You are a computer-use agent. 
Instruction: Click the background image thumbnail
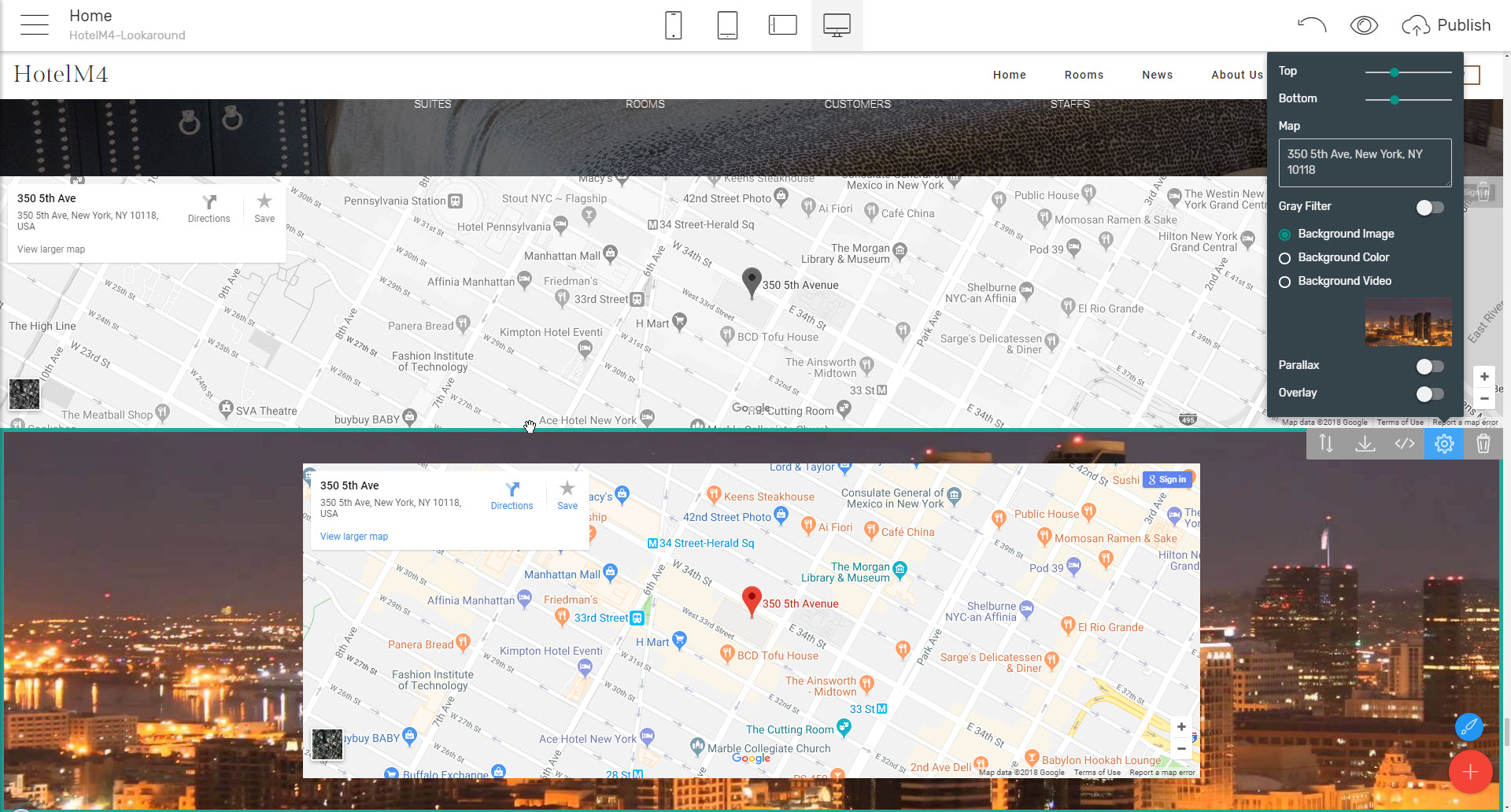1409,322
